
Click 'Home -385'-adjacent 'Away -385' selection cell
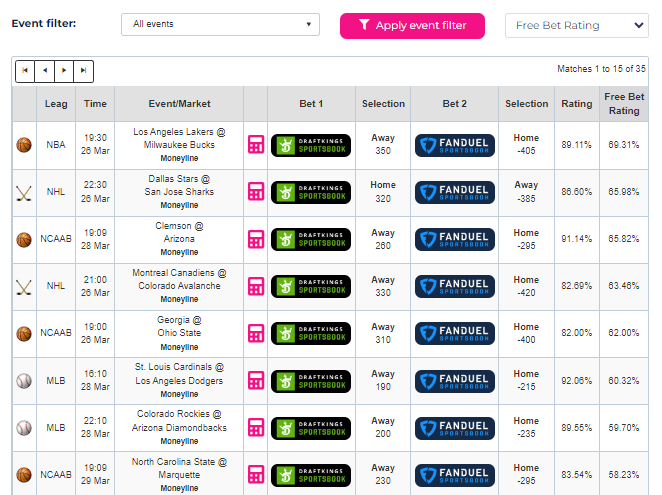tap(526, 192)
